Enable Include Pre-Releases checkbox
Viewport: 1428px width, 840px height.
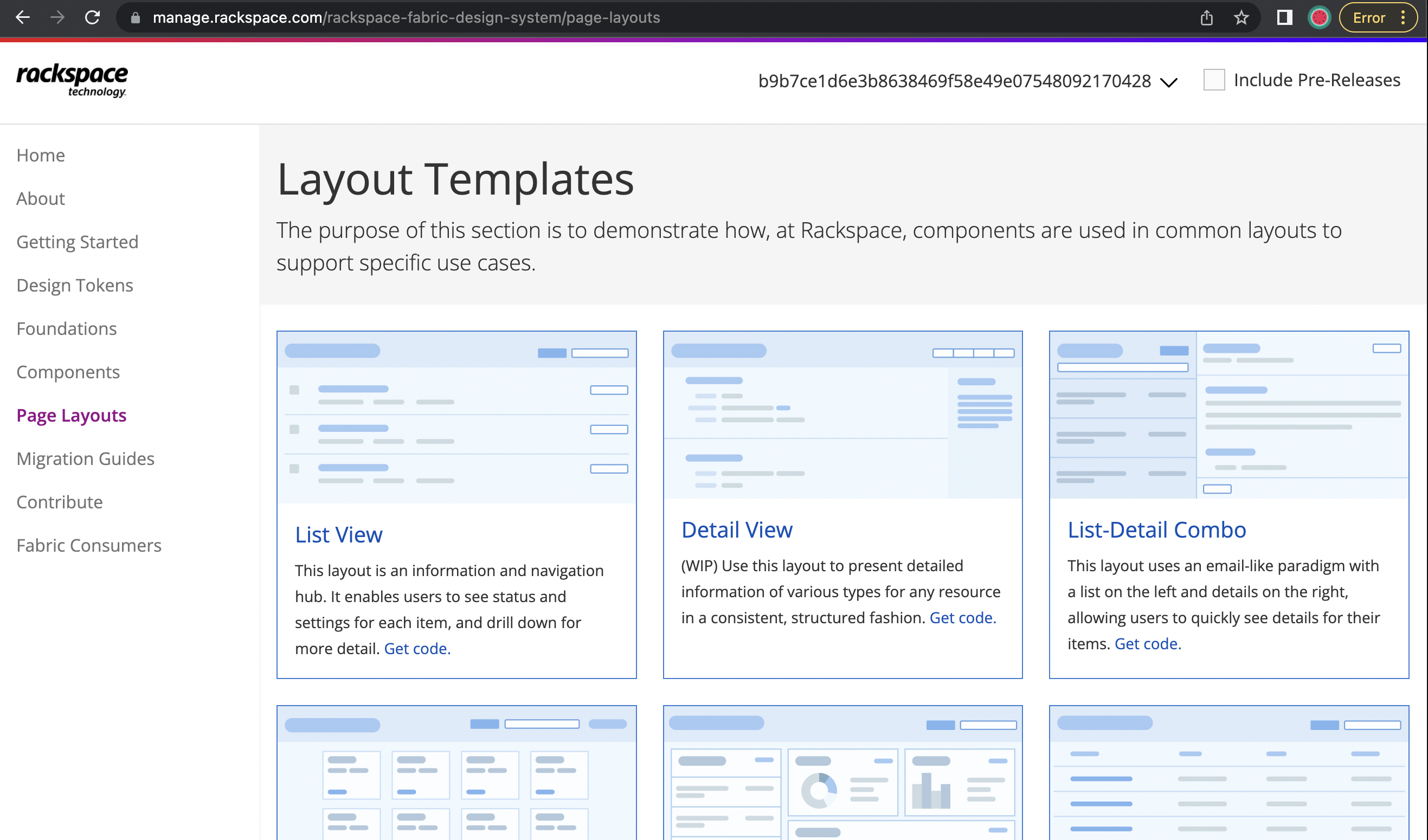1214,80
